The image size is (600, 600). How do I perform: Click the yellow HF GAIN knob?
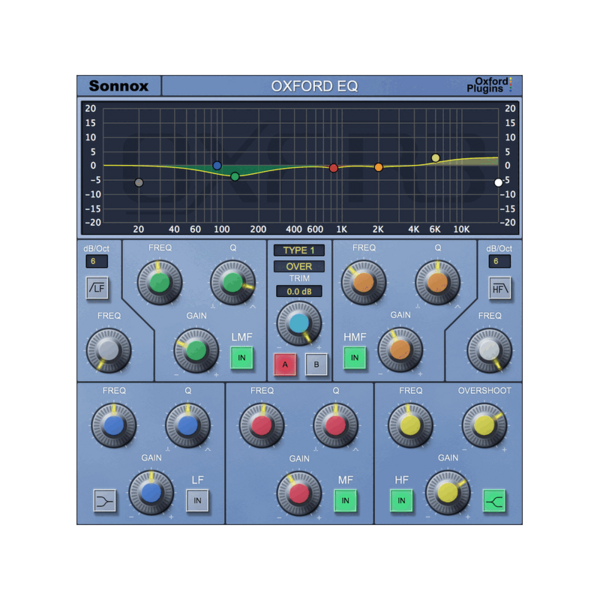pyautogui.click(x=448, y=493)
